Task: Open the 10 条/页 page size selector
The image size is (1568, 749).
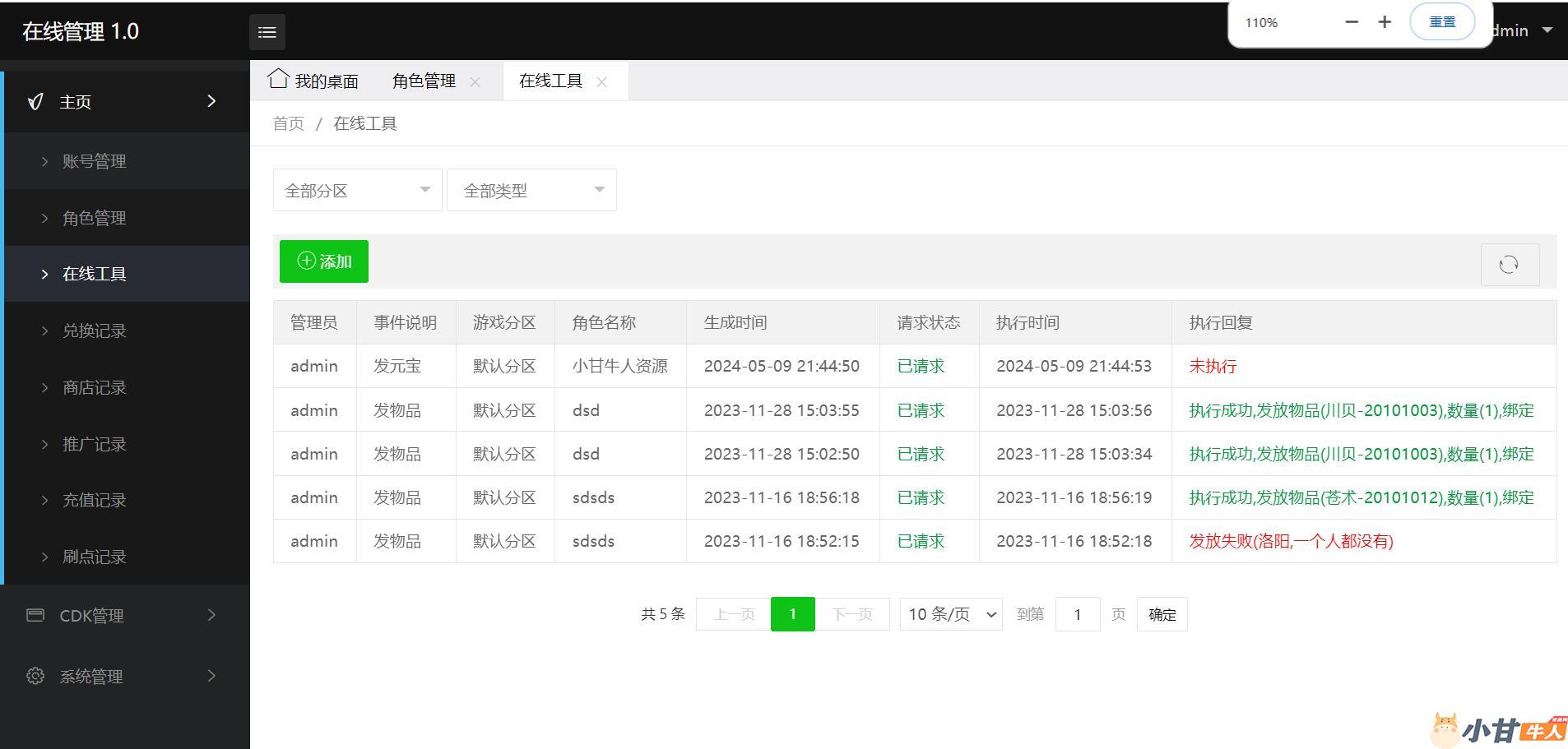Action: tap(951, 614)
